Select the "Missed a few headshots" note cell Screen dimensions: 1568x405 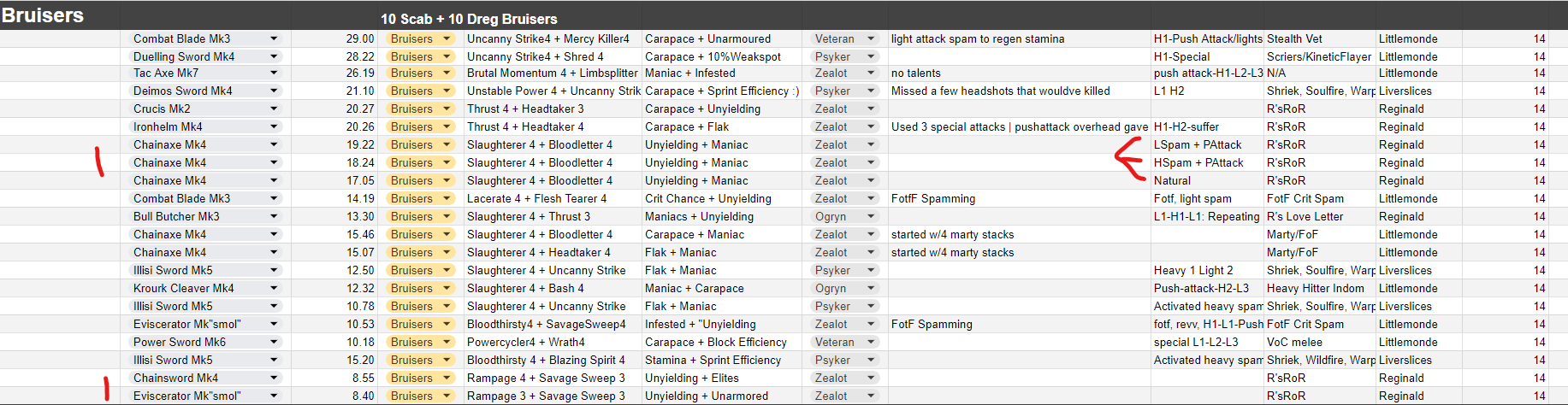point(1000,91)
